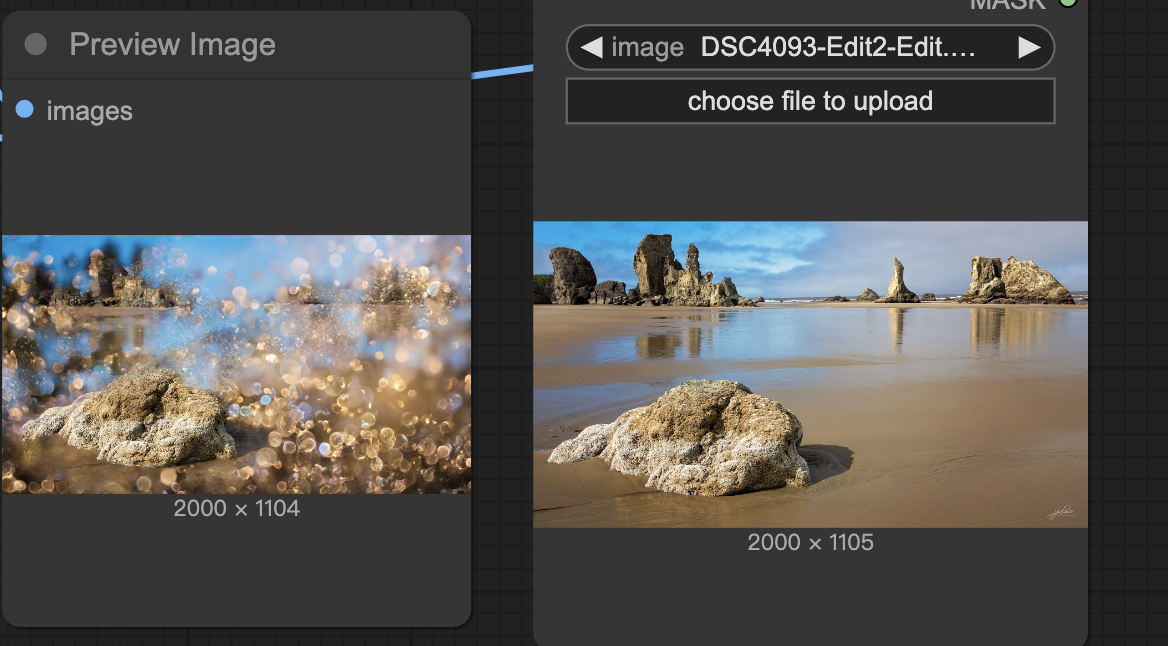Click the green MASK output slot
Image resolution: width=1168 pixels, height=646 pixels.
(x=1068, y=3)
